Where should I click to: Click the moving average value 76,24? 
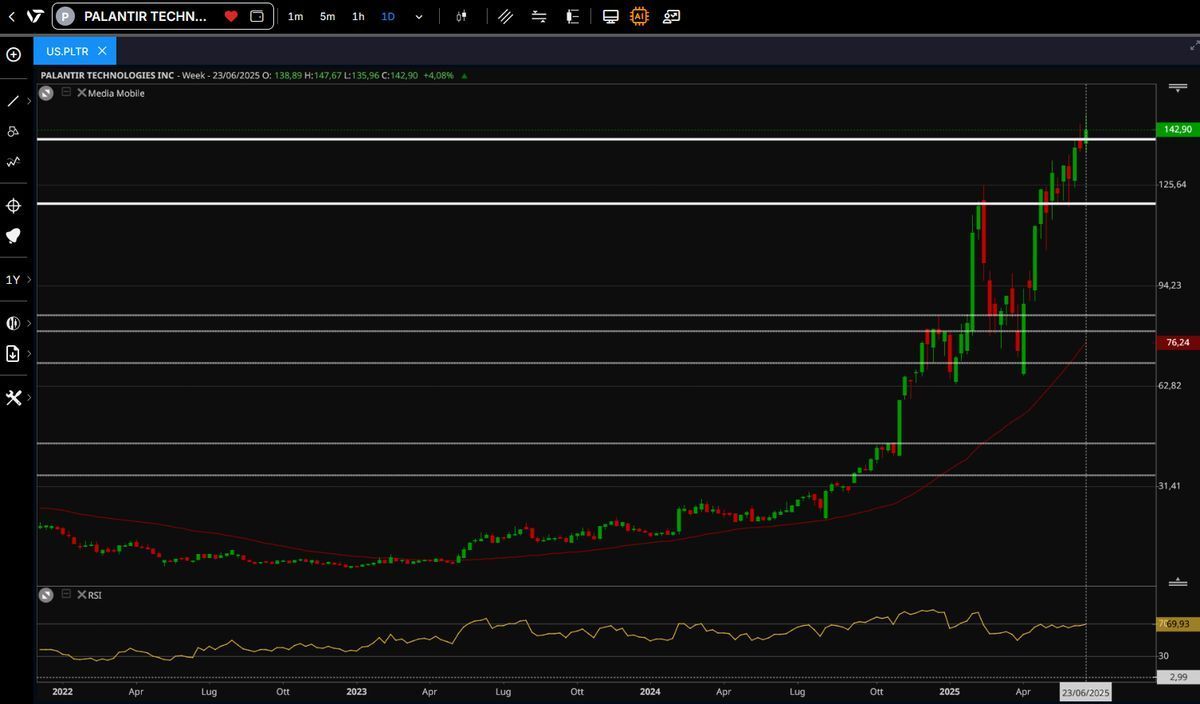[x=1177, y=342]
